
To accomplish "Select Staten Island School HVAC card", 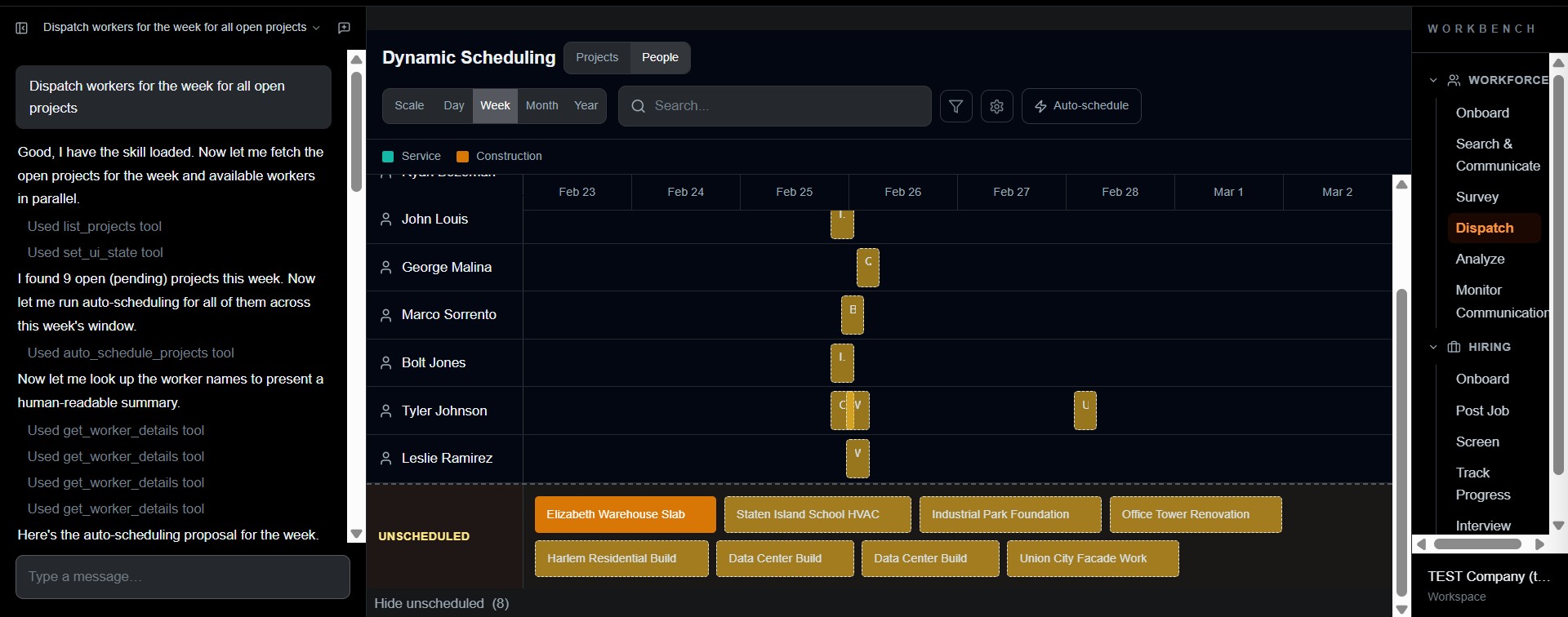I will [817, 515].
